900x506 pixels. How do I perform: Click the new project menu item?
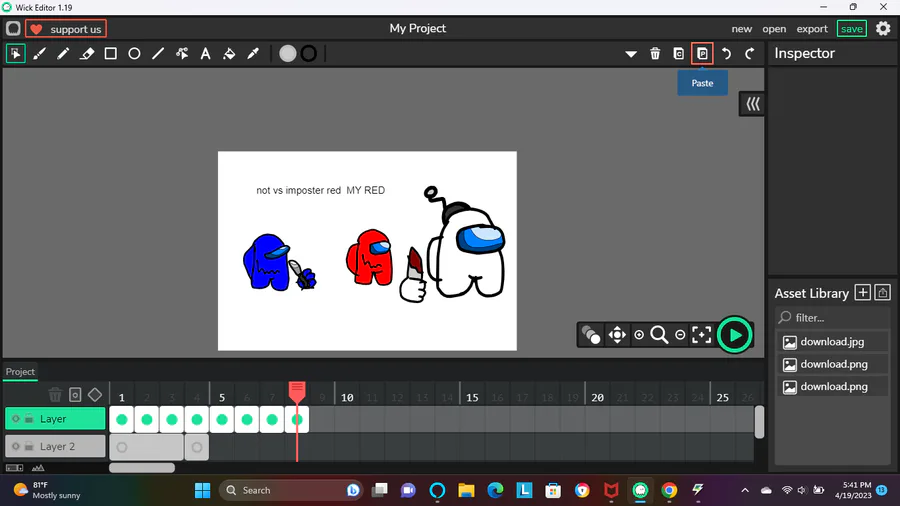(x=742, y=29)
